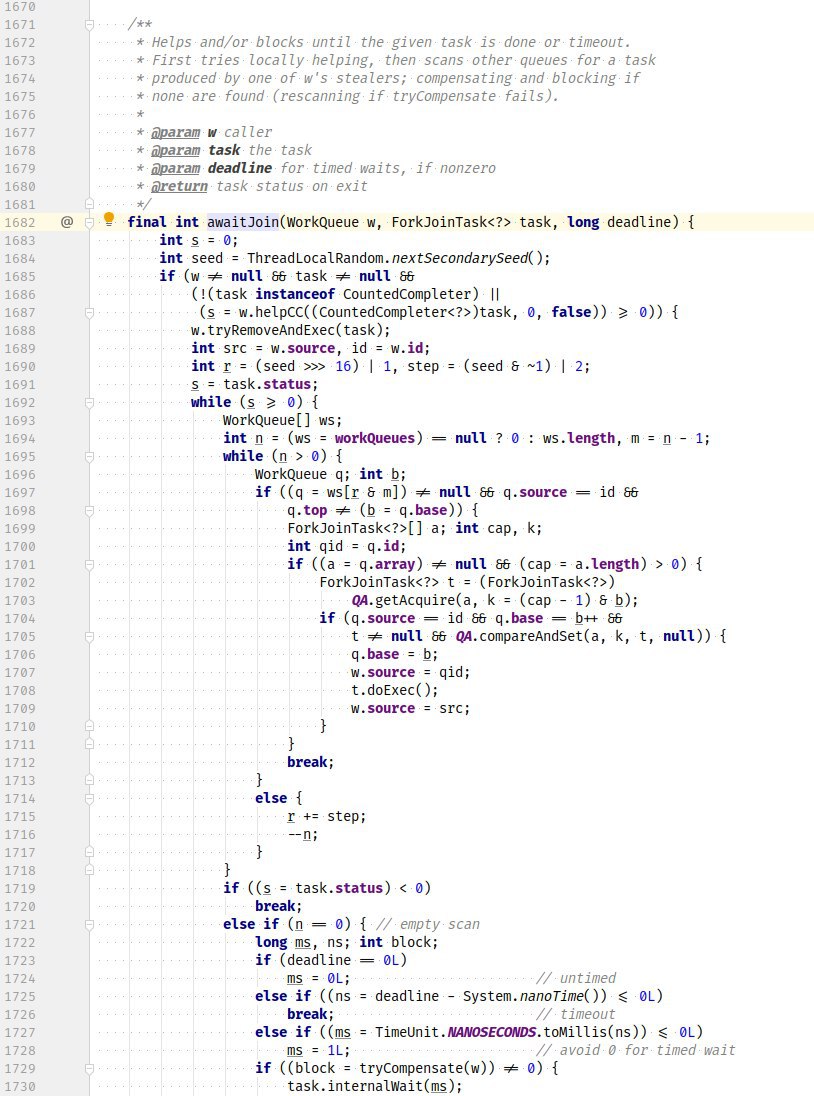Click 'r += step;' on line 1715
Image resolution: width=814 pixels, height=1096 pixels.
click(x=326, y=816)
